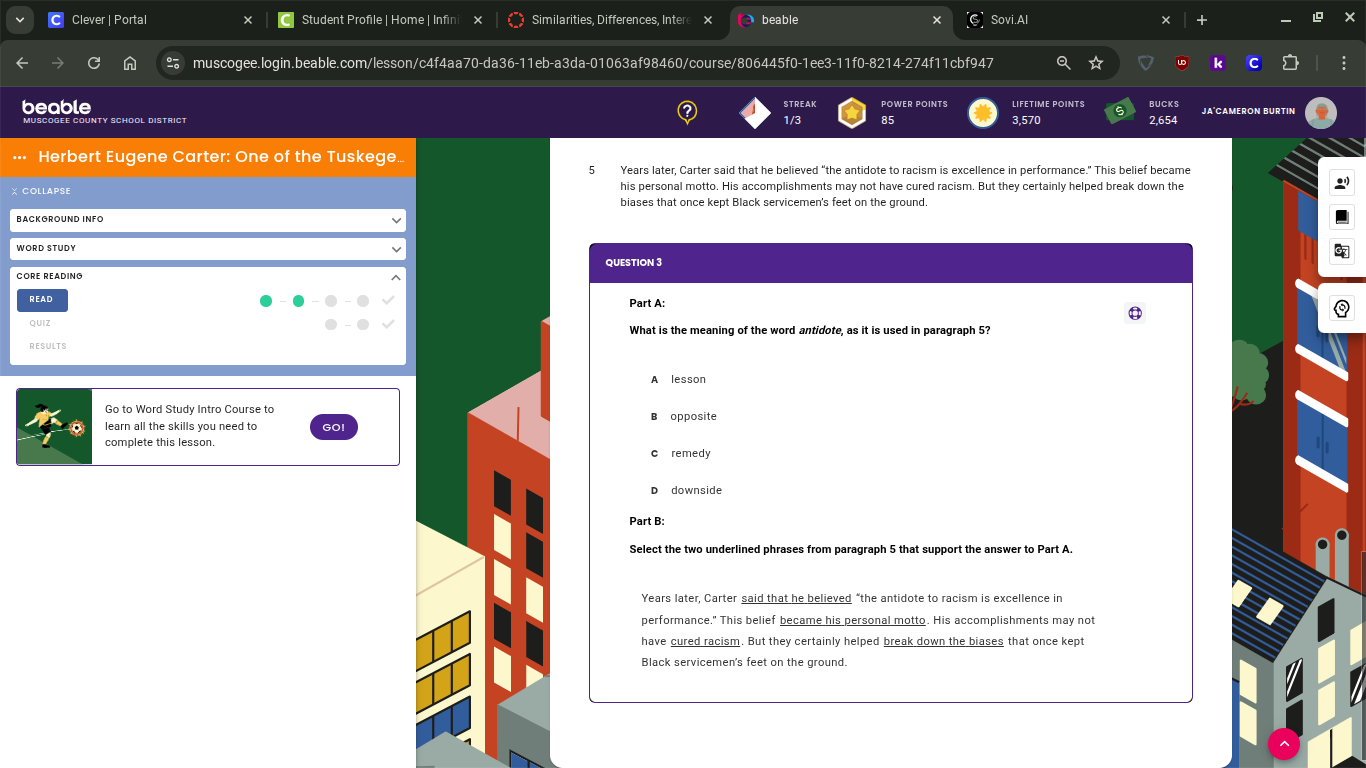Open the dictionary book icon

1341,217
